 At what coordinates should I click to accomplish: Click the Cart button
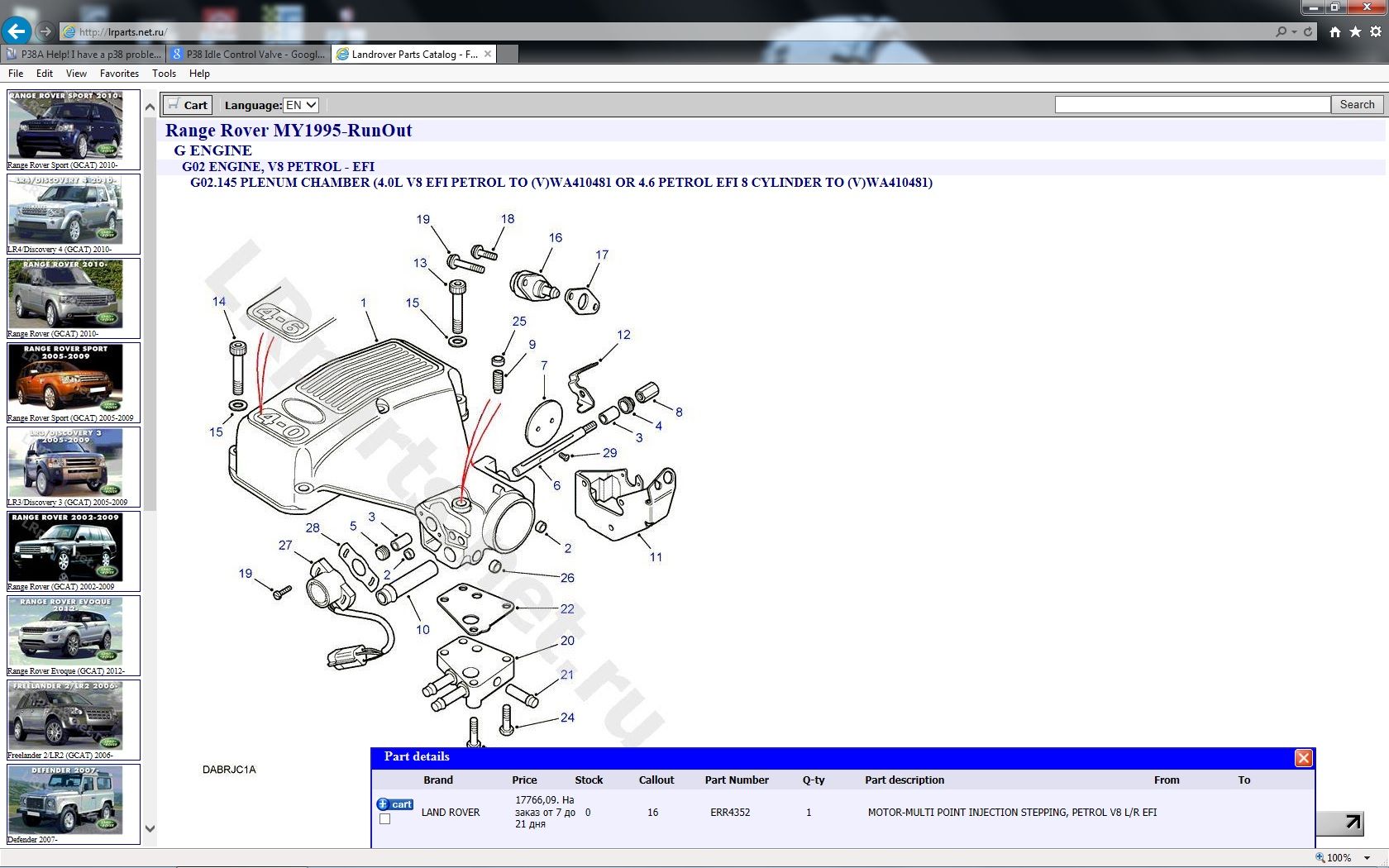188,105
